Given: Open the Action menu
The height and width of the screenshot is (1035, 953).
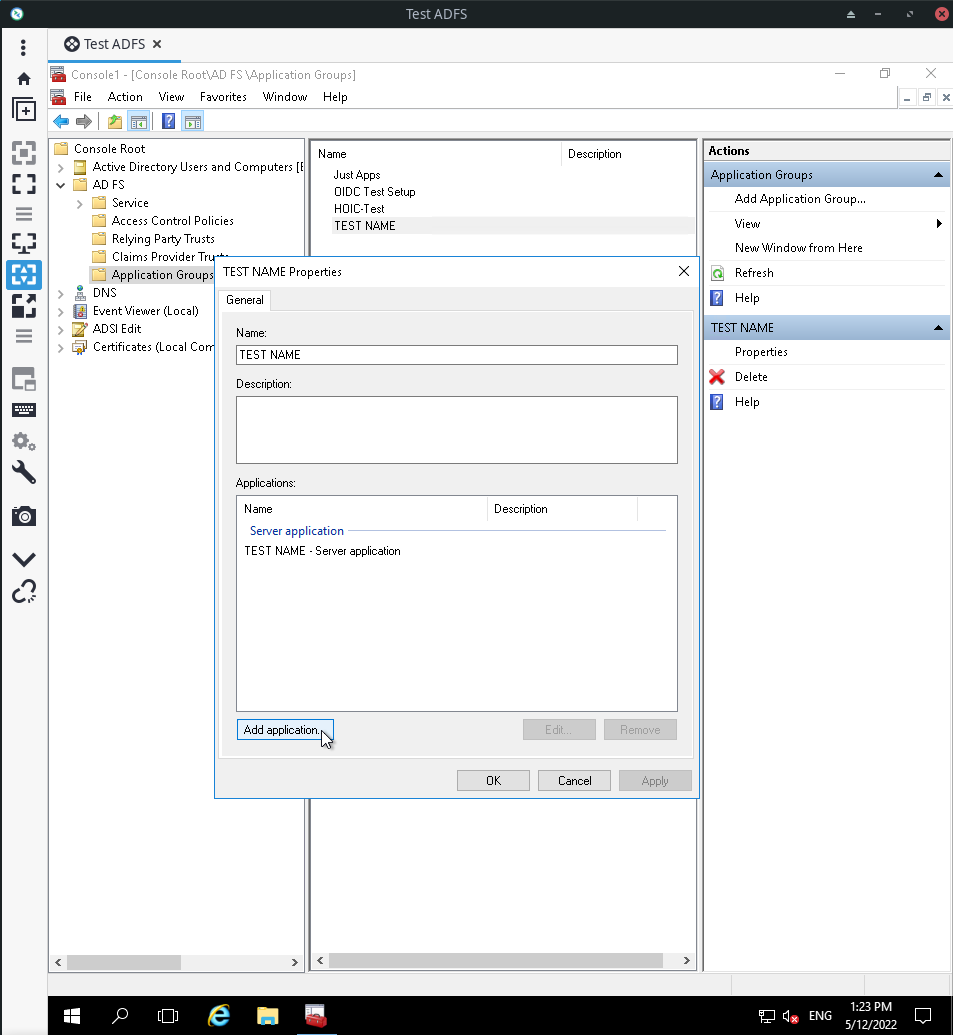Looking at the screenshot, I should click(125, 97).
